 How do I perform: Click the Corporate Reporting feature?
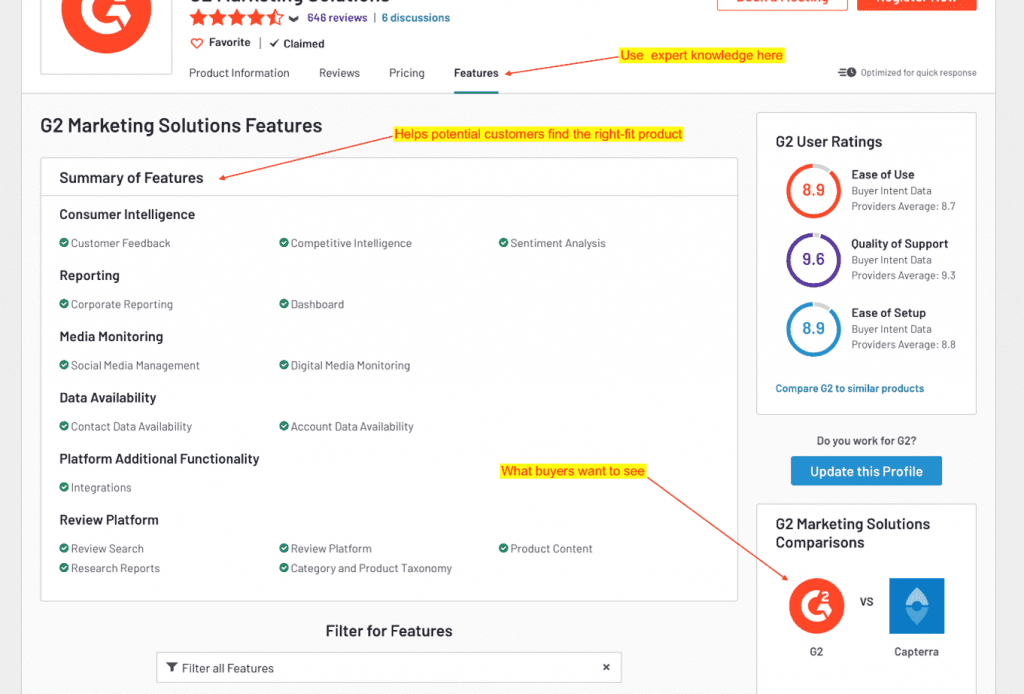[x=116, y=304]
